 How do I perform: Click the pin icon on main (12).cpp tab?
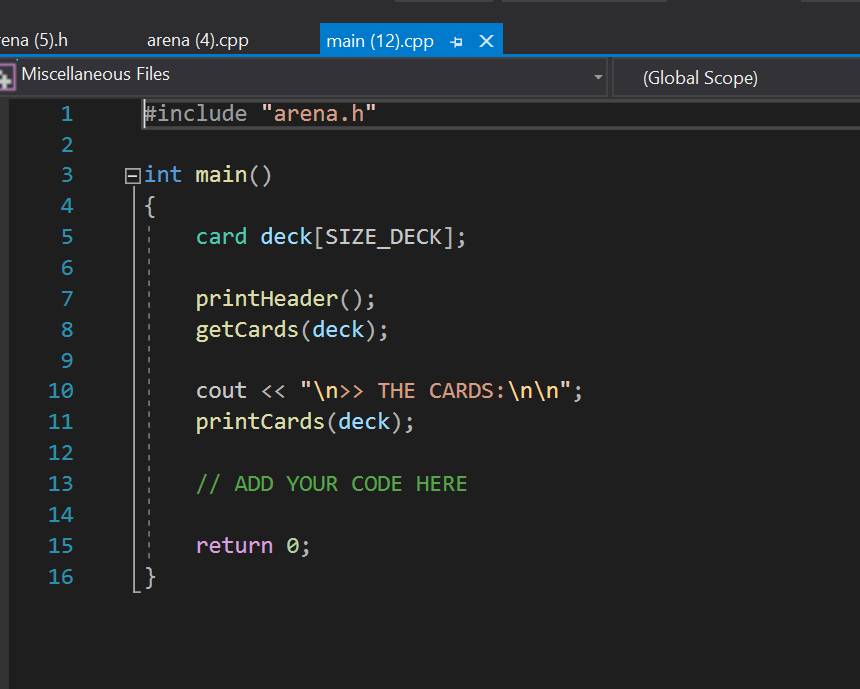(x=457, y=41)
